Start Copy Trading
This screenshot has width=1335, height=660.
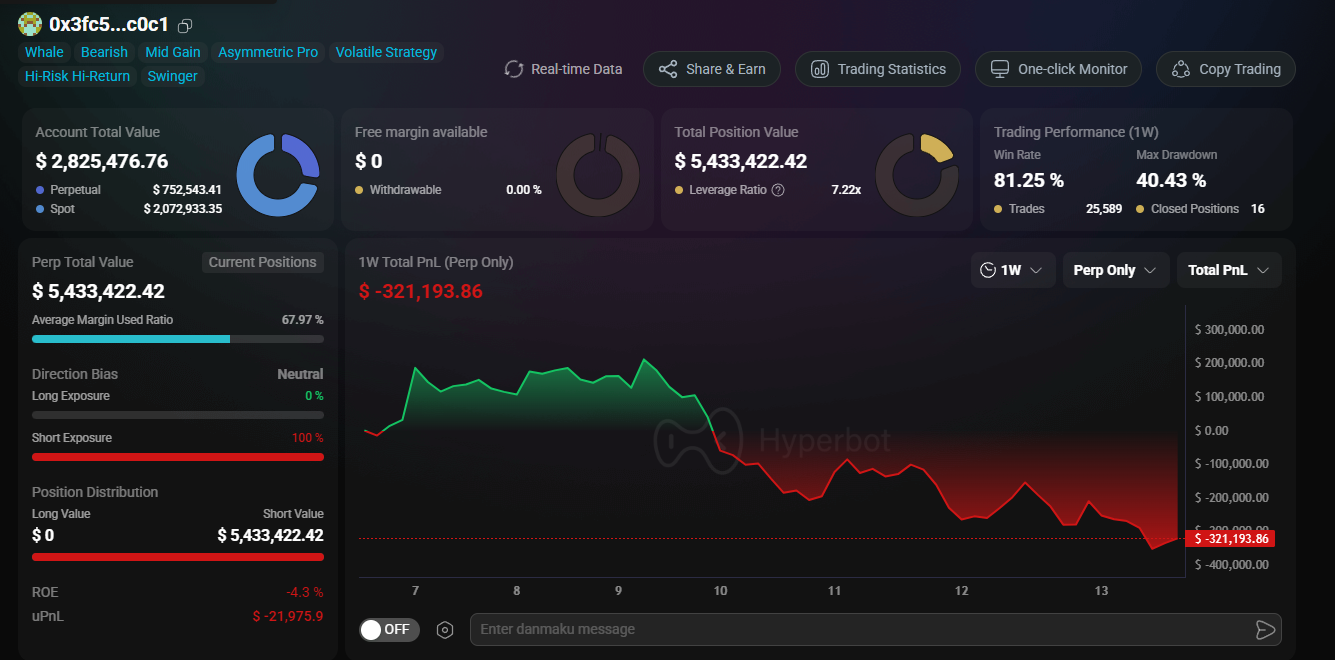[1225, 69]
